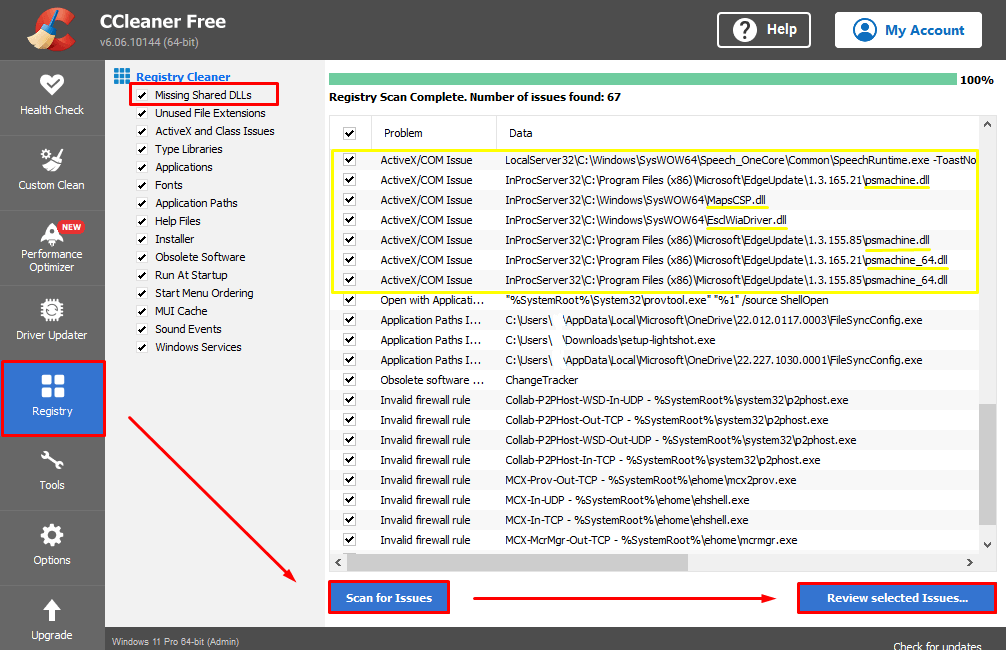This screenshot has height=650, width=1006.
Task: Toggle Obsolete Software checkbox
Action: 142,257
